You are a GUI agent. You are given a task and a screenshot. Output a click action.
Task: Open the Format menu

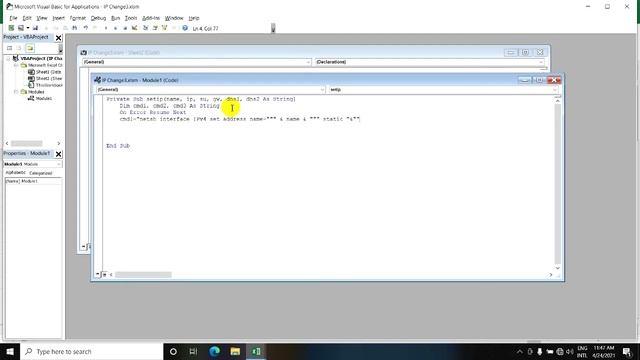(78, 18)
